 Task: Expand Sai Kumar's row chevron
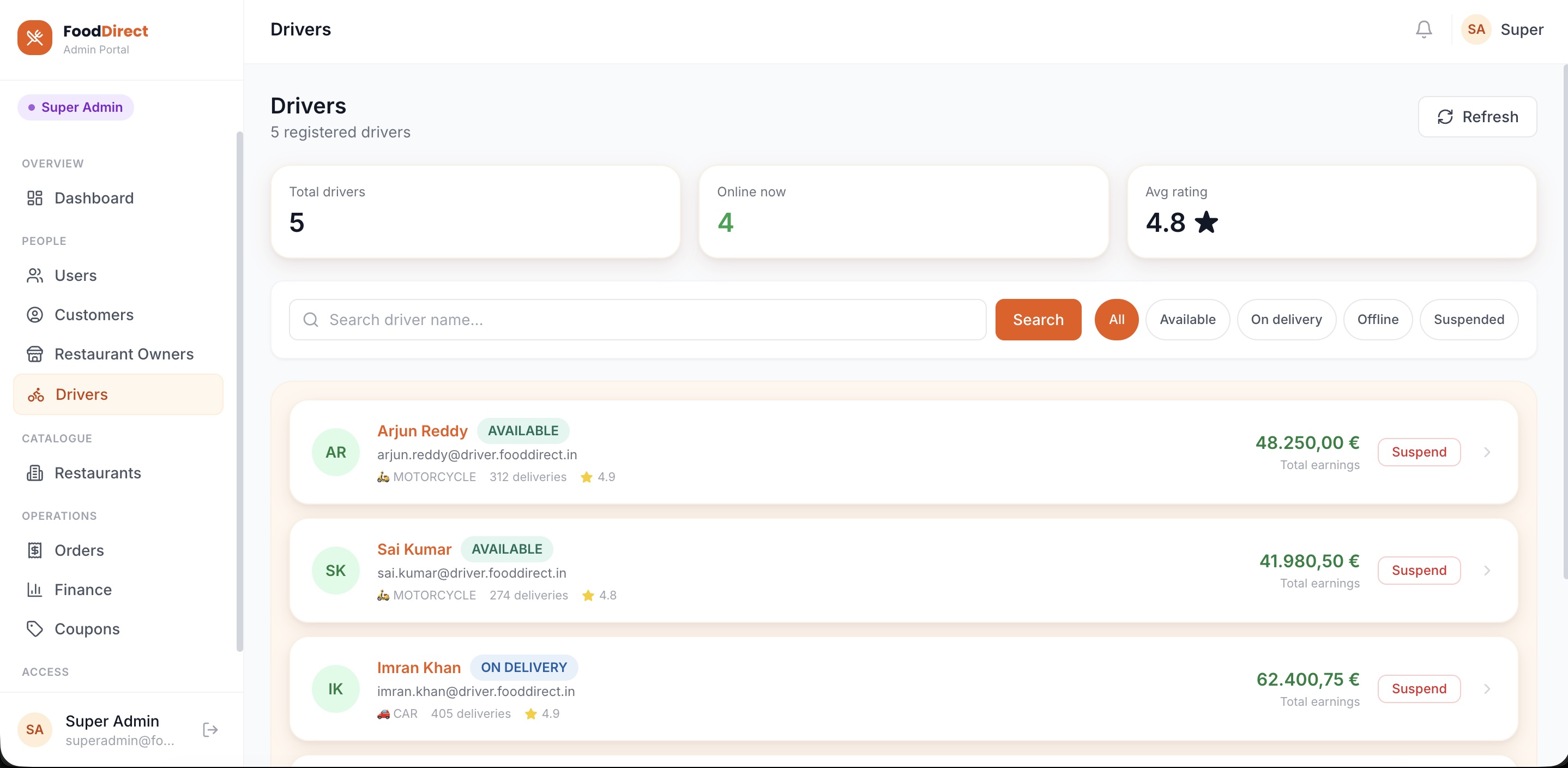1487,571
